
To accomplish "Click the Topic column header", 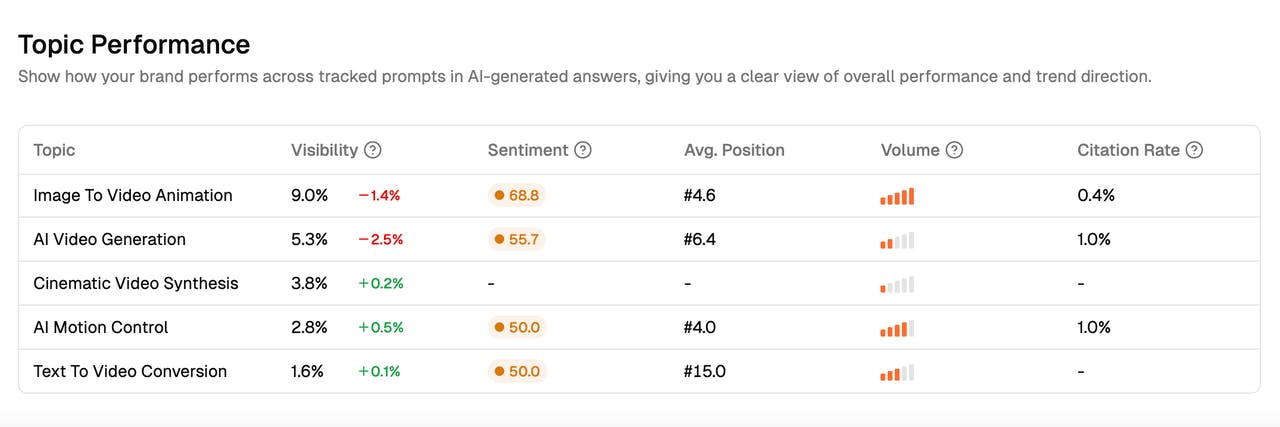I will click(54, 150).
